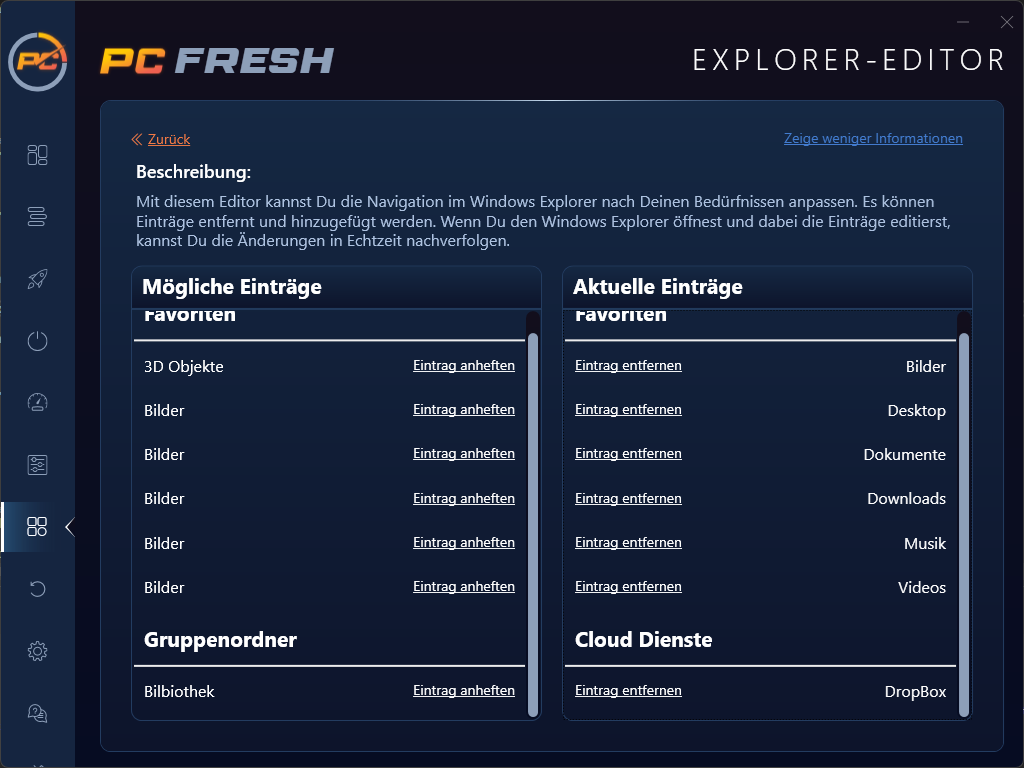Image resolution: width=1024 pixels, height=768 pixels.
Task: Remove the current Bilder entry via 'Eintrag entfernen'
Action: coord(628,366)
